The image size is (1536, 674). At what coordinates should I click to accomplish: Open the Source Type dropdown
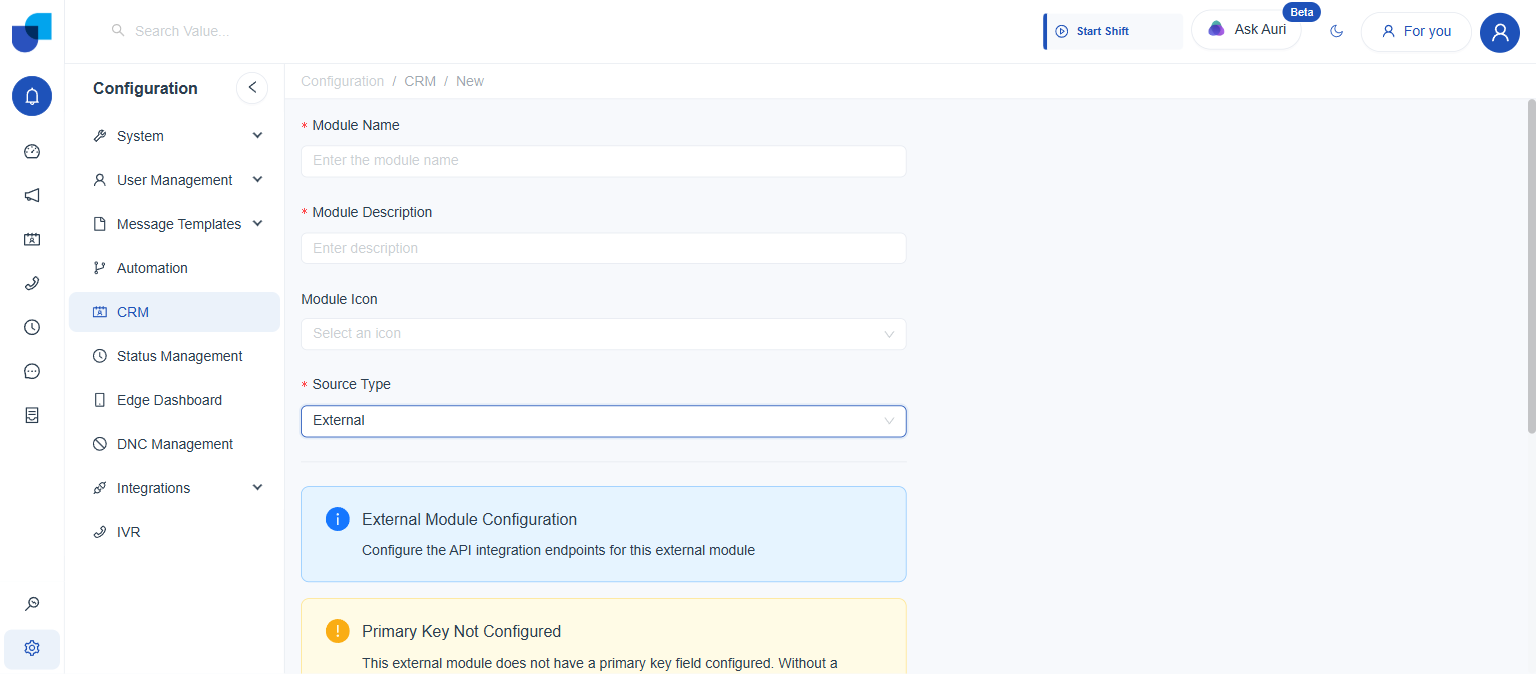coord(604,421)
